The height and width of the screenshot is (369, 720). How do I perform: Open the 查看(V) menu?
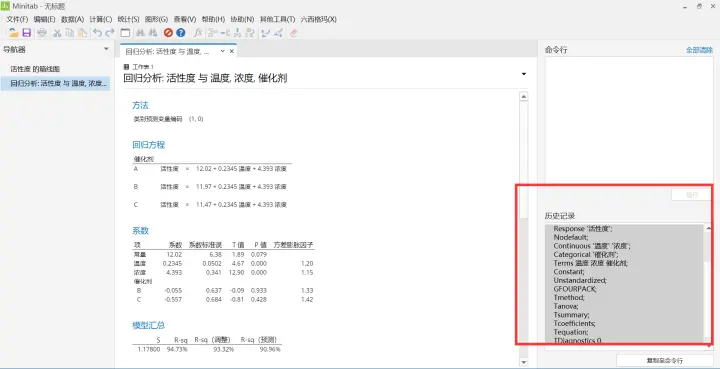[x=185, y=19]
